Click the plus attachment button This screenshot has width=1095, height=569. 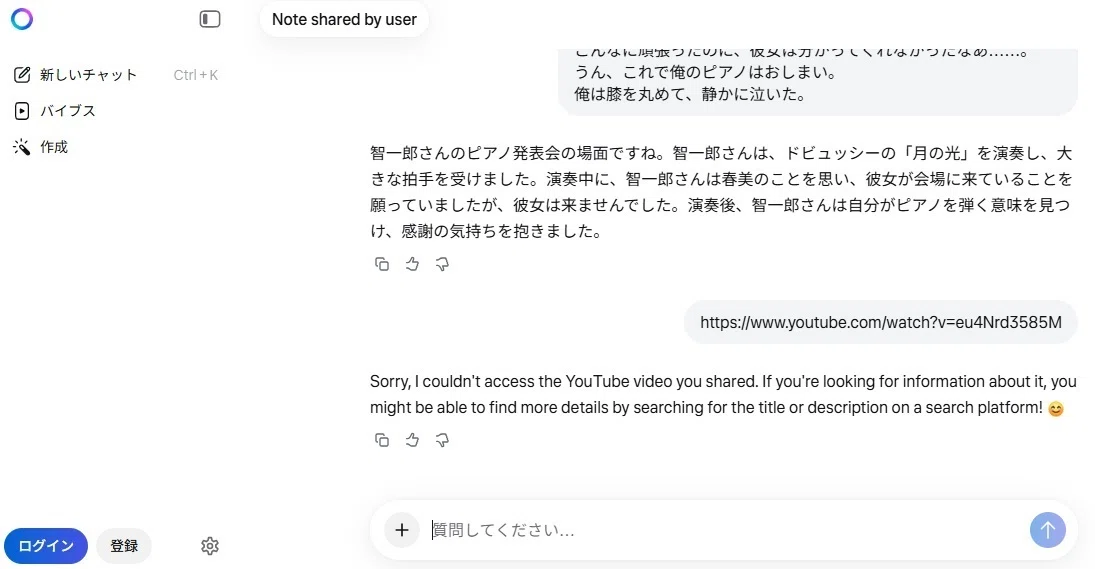point(402,531)
